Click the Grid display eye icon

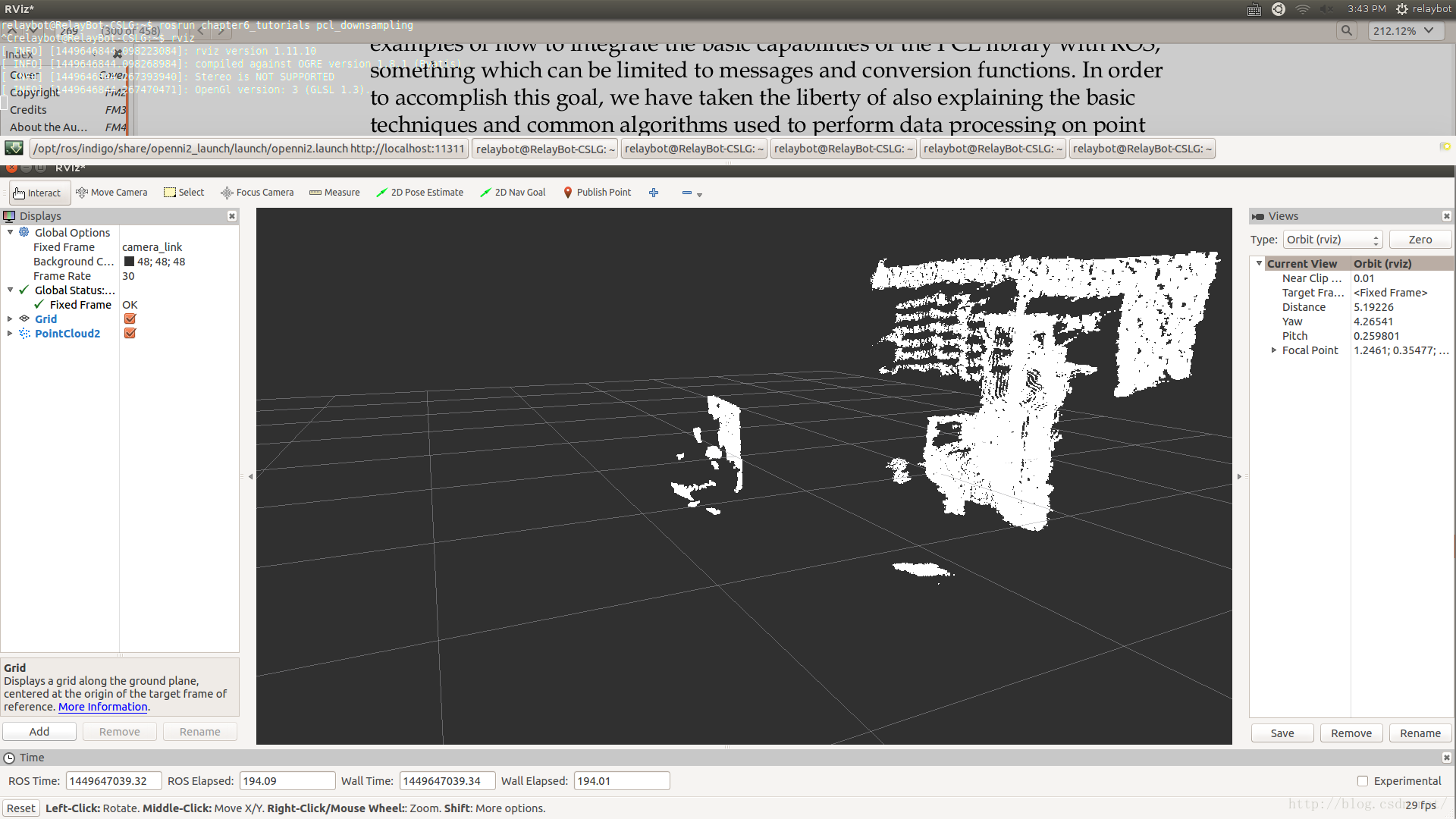24,319
